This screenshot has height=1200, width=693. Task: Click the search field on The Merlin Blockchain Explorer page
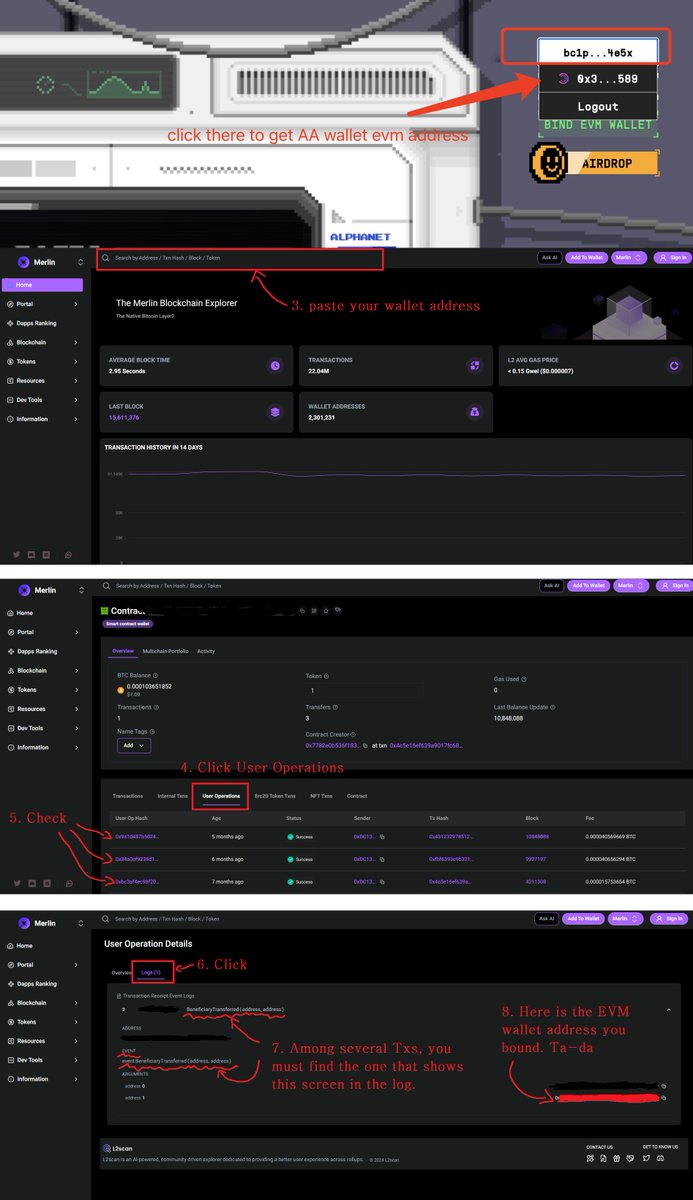239,258
